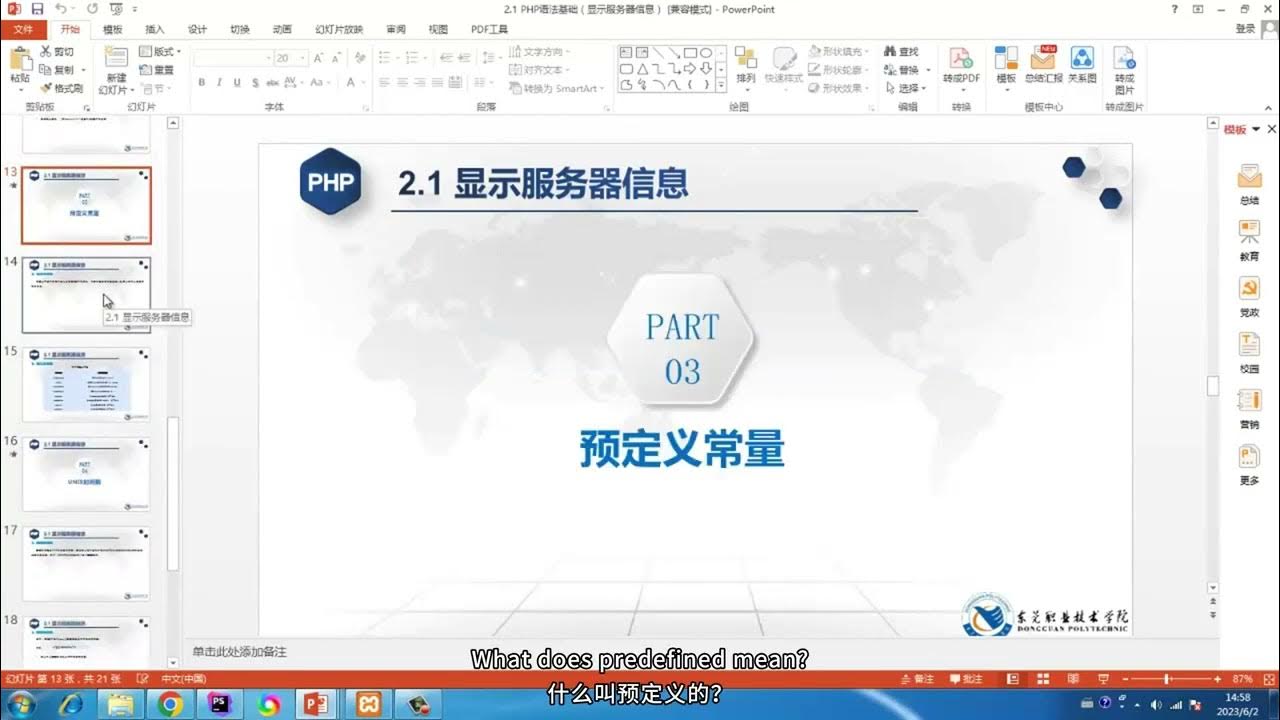
Task: Click the Paste (粘贴) clipboard icon
Action: click(x=20, y=59)
